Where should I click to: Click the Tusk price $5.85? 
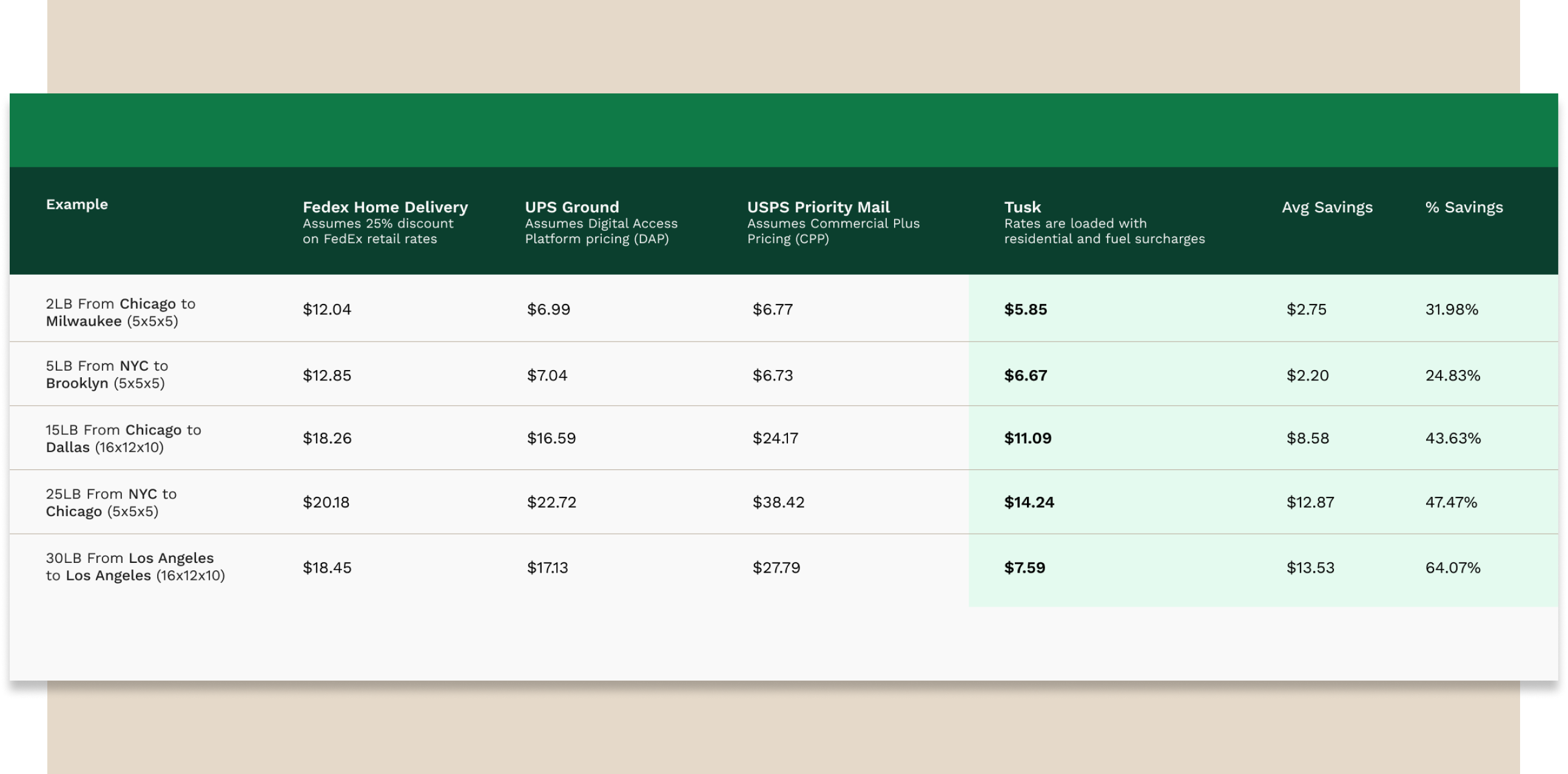tap(1026, 309)
